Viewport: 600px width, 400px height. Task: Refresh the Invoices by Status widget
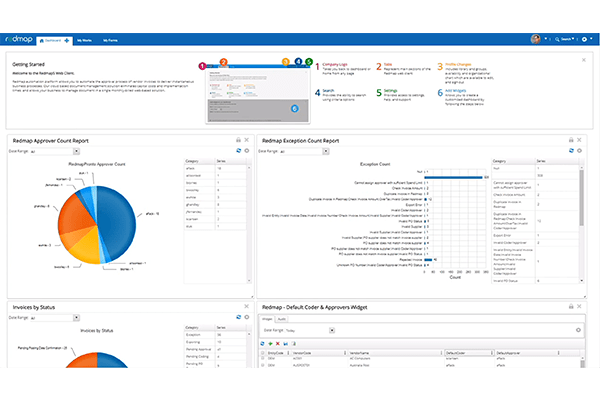pos(236,317)
